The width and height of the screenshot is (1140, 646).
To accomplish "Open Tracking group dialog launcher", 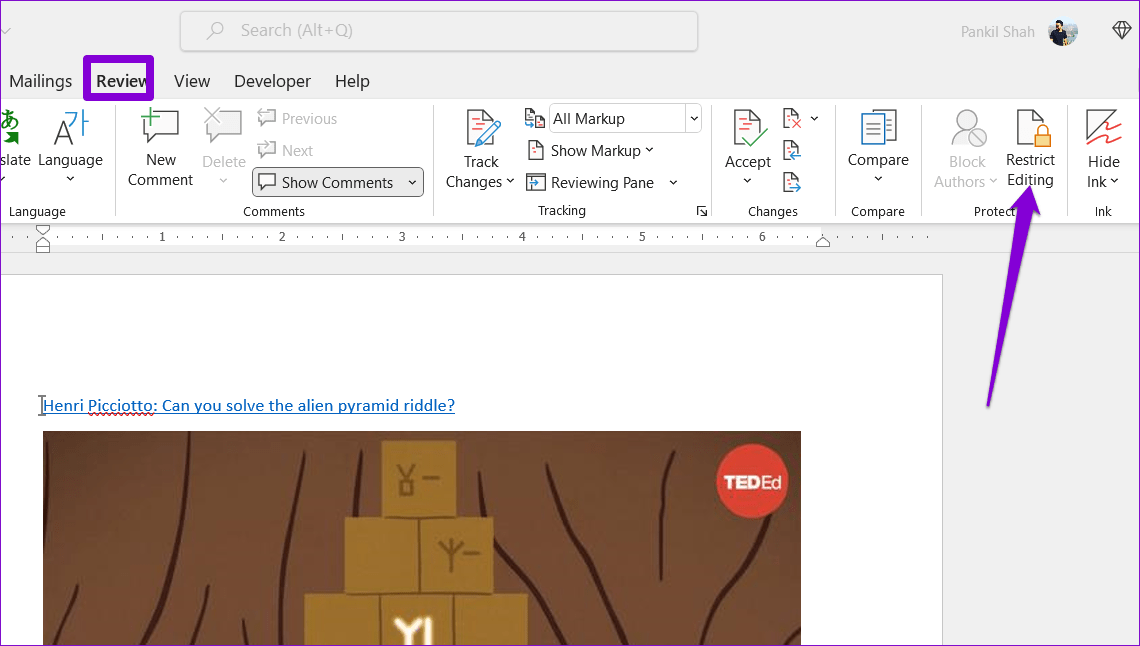I will pyautogui.click(x=702, y=211).
